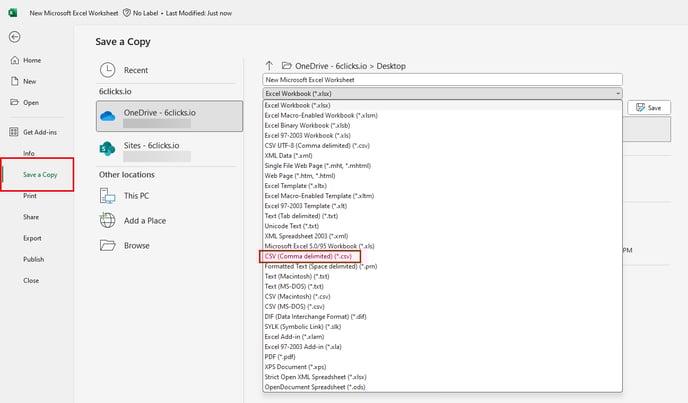Click the Get Add-ins grid icon

click(14, 132)
